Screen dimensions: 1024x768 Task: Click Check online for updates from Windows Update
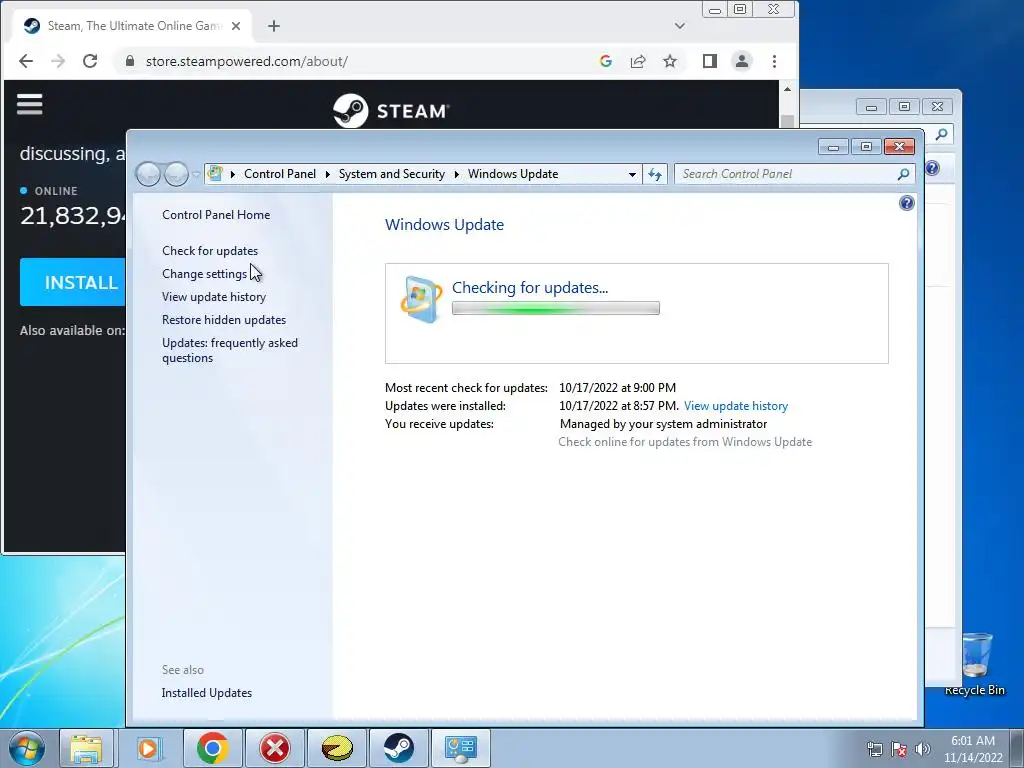point(685,442)
